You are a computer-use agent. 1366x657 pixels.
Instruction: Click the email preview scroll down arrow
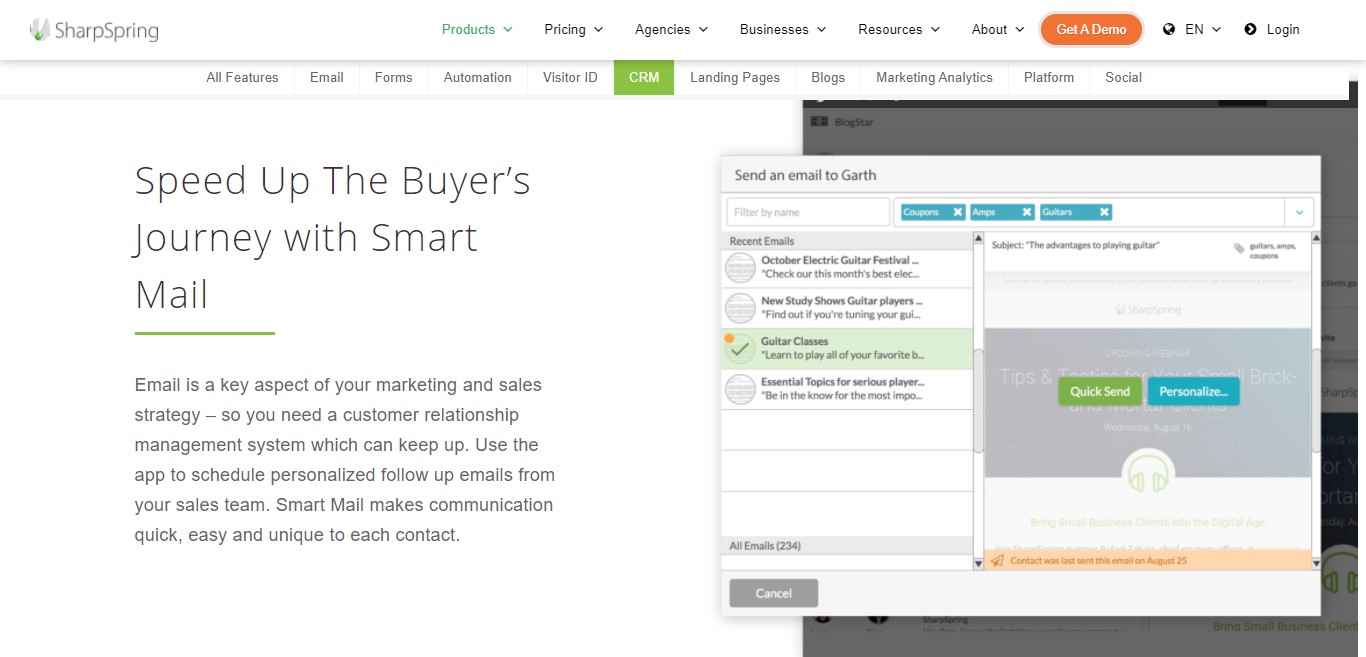1316,564
